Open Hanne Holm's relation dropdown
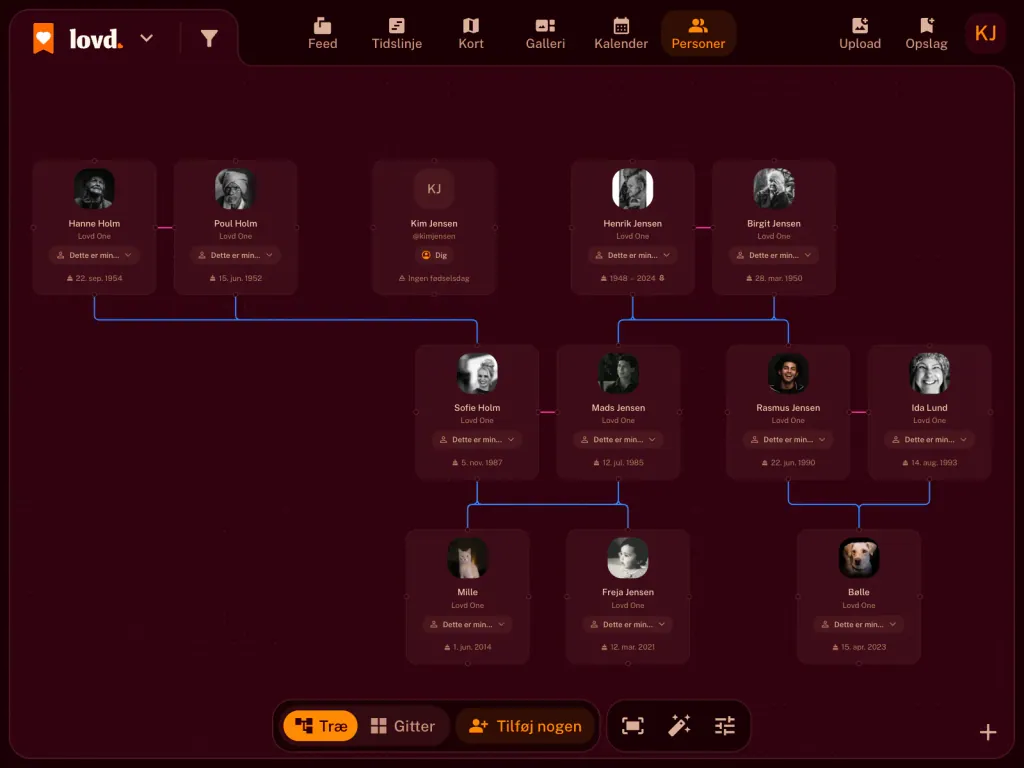Screen dimensions: 1024x768 pyautogui.click(x=94, y=255)
